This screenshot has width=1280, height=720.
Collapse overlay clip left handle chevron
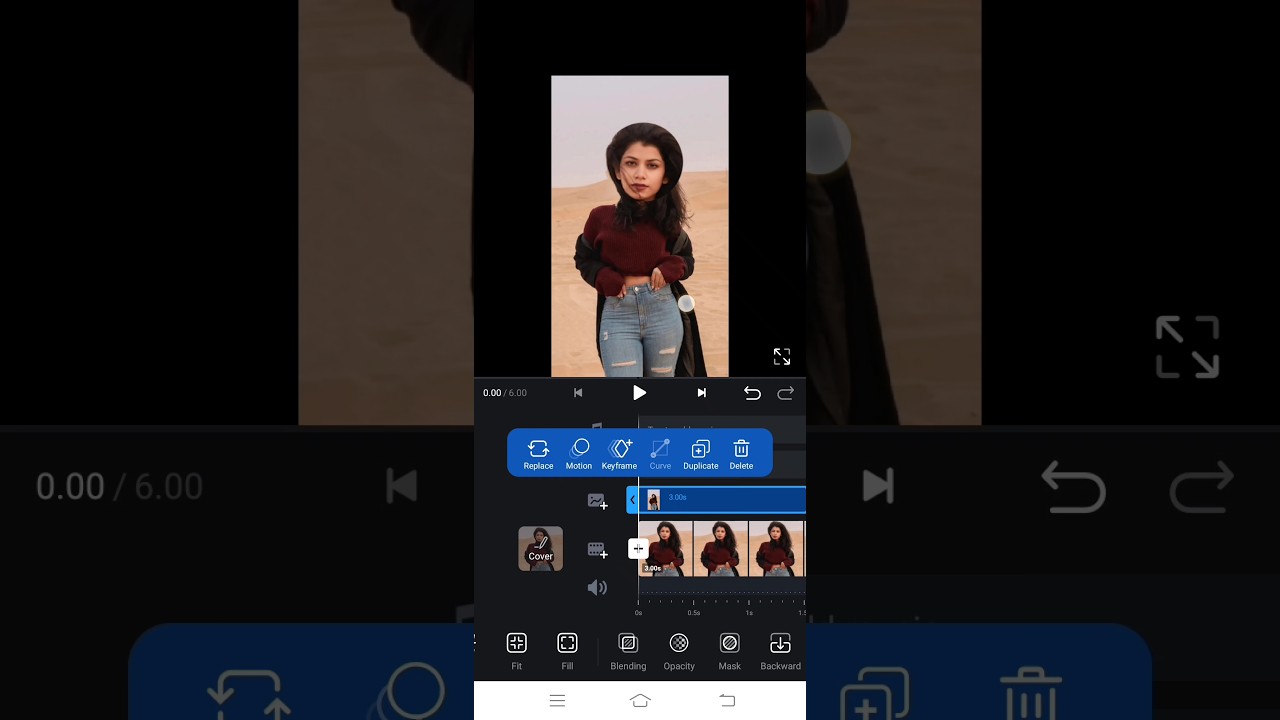tap(632, 500)
